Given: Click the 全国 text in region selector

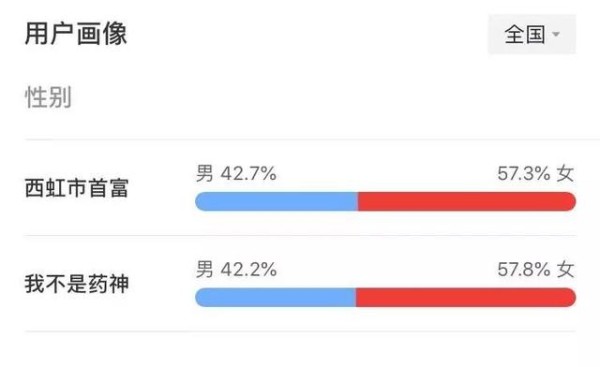Looking at the screenshot, I should 525,34.
